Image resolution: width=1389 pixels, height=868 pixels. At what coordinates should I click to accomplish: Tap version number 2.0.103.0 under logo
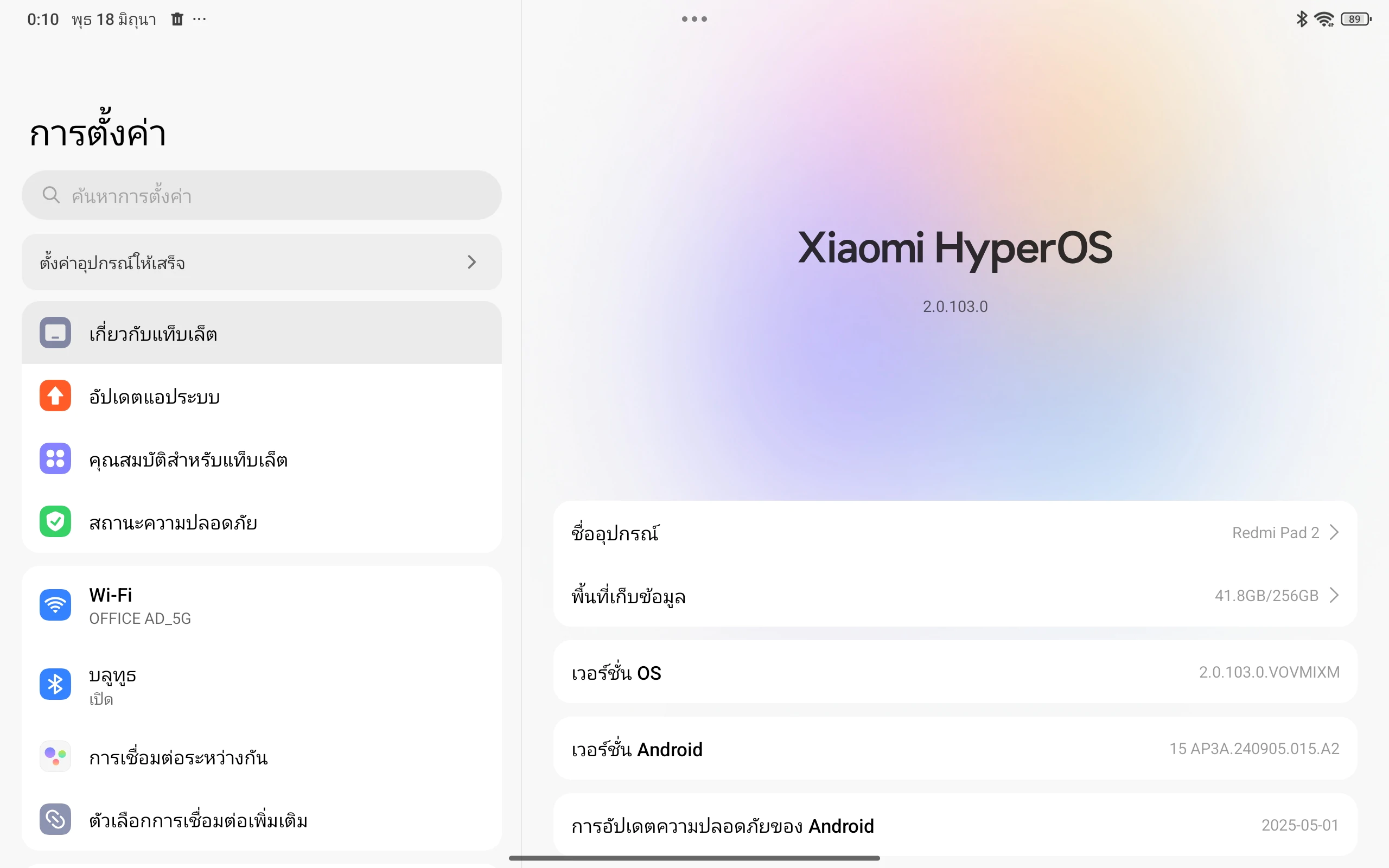click(x=955, y=307)
